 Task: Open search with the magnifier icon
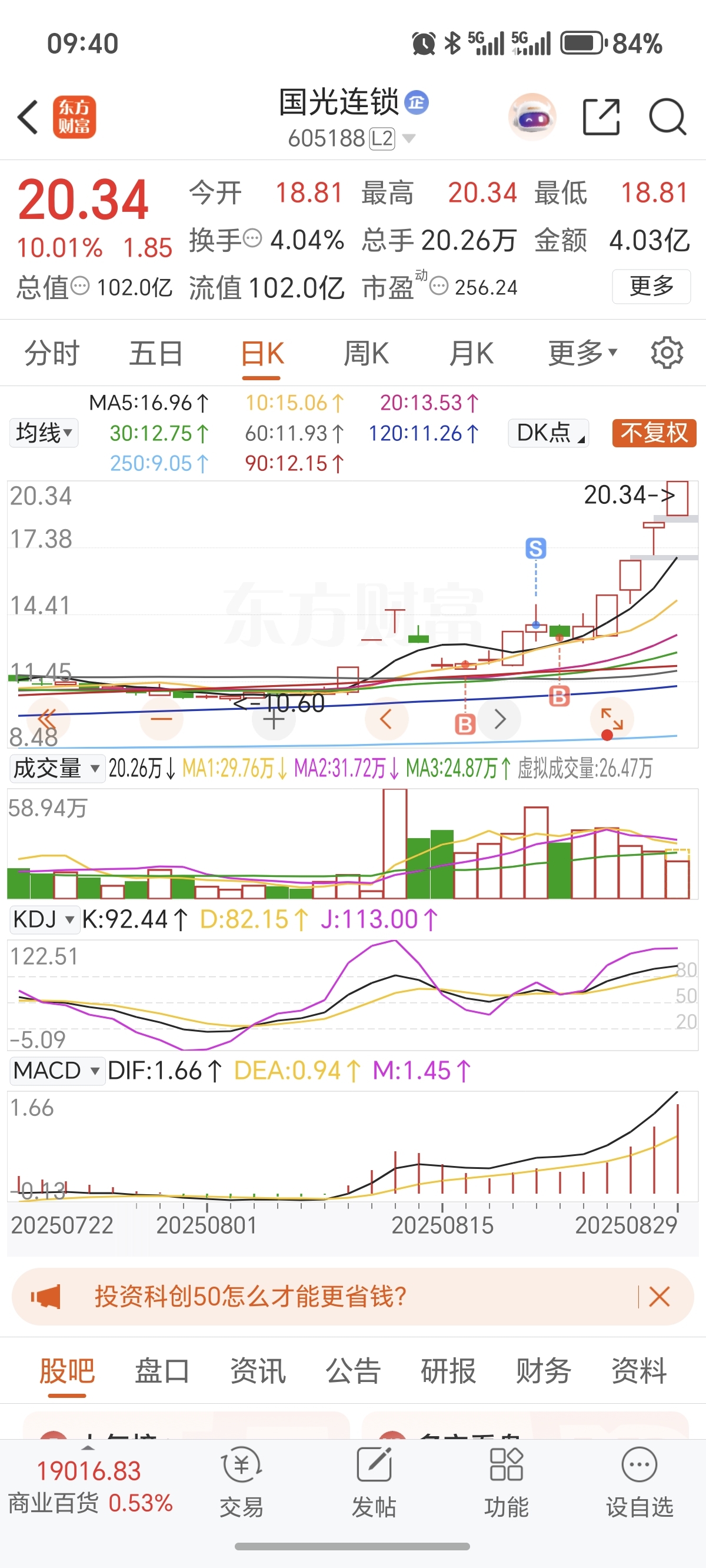pyautogui.click(x=668, y=117)
